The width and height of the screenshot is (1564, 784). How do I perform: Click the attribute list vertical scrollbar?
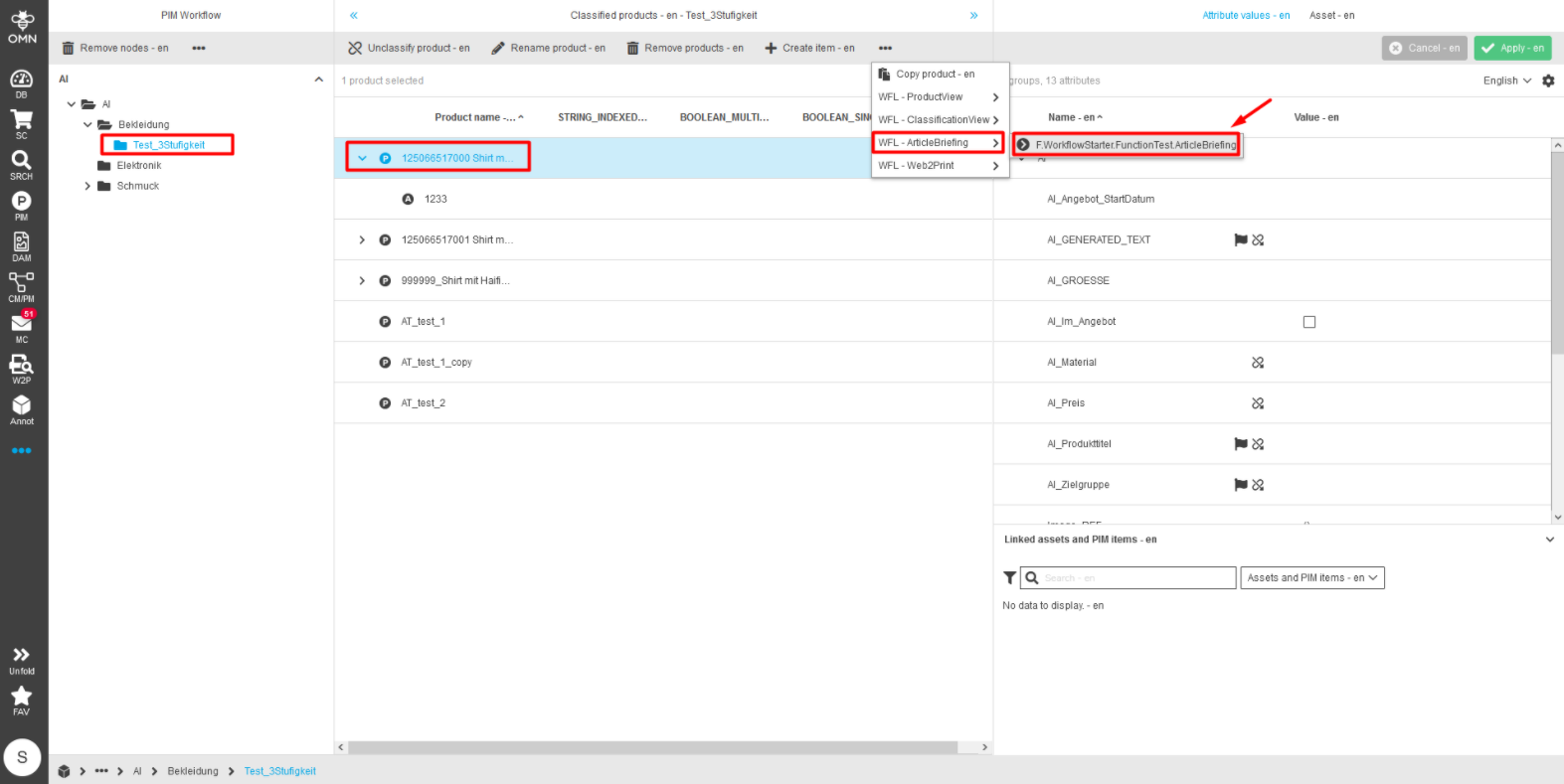point(1558,252)
